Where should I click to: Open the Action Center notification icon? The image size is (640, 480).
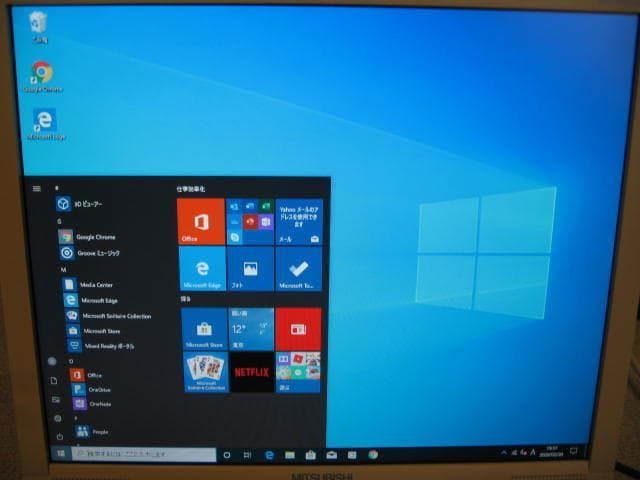pos(574,451)
